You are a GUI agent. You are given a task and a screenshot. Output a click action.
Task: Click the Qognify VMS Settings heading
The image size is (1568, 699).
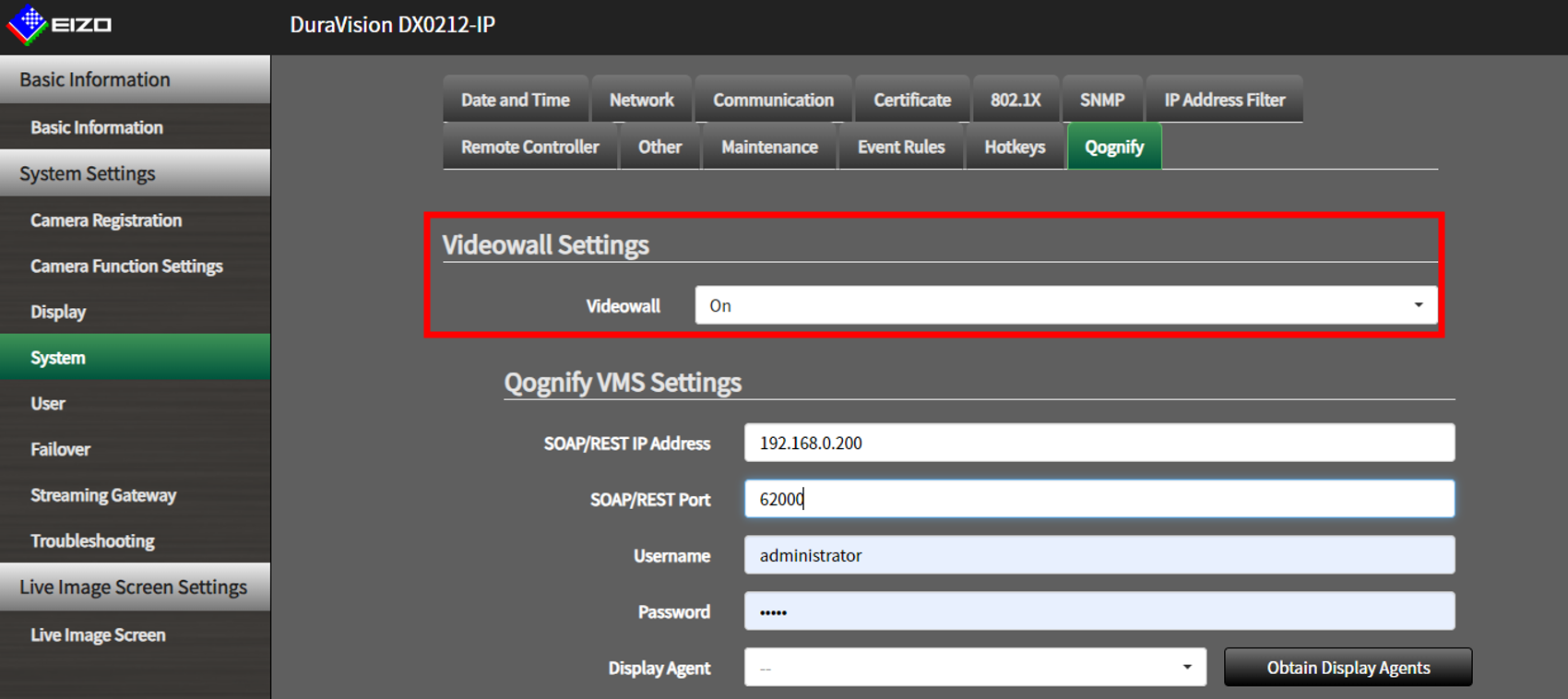pyautogui.click(x=623, y=382)
